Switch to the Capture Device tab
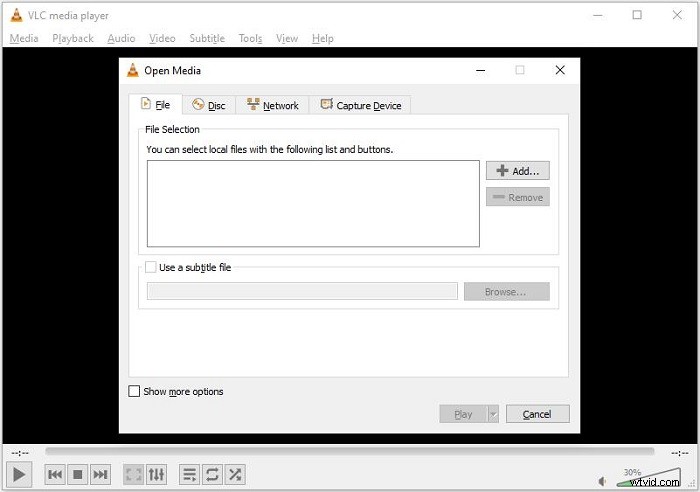This screenshot has width=700, height=492. point(360,105)
